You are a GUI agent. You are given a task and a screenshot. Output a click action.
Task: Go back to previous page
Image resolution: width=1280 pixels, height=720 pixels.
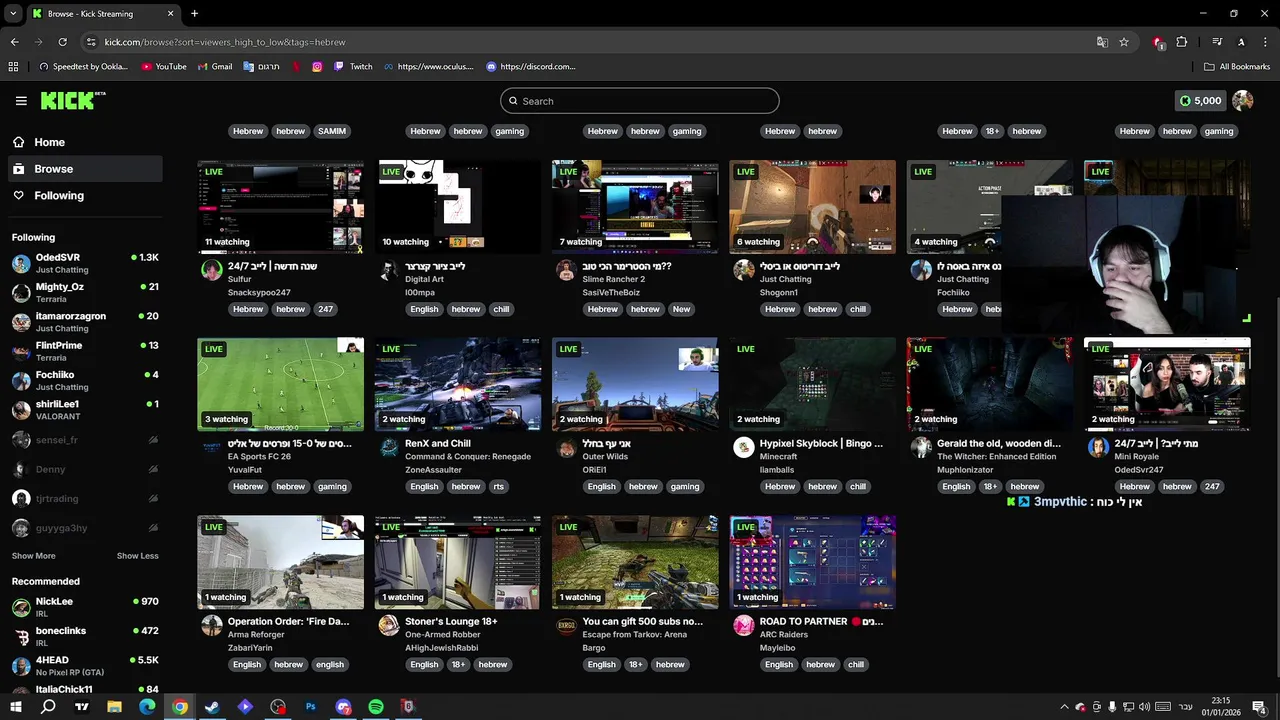14,42
